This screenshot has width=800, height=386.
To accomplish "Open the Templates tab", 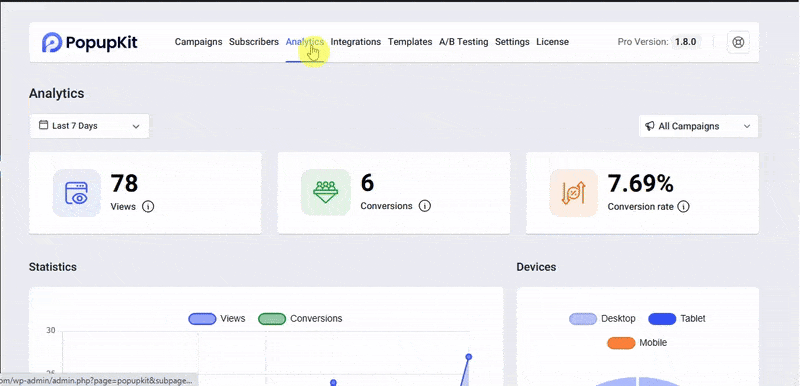I will [x=410, y=42].
